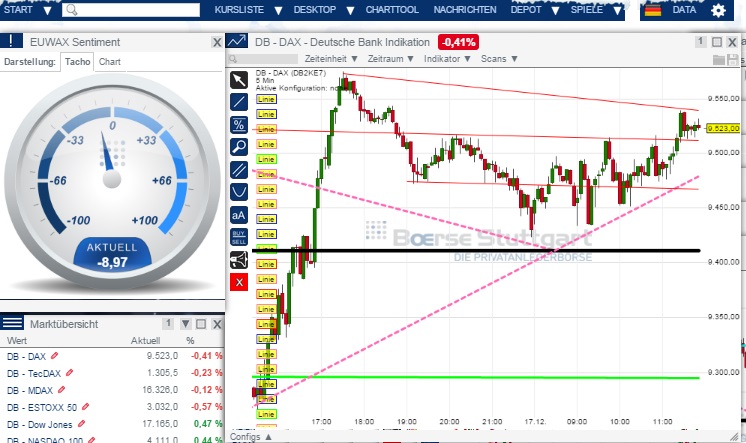Click the -0,57 % ESTOXX 50 change
The width and height of the screenshot is (746, 443).
click(206, 407)
